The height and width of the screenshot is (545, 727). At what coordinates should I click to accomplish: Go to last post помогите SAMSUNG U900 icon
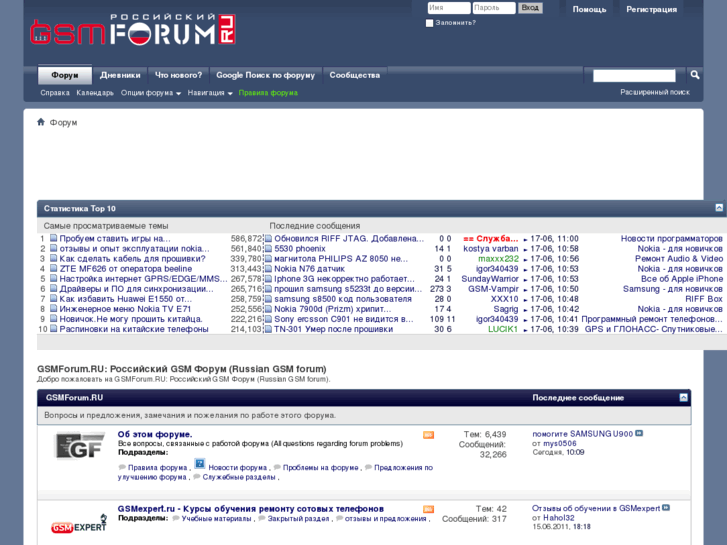639,433
